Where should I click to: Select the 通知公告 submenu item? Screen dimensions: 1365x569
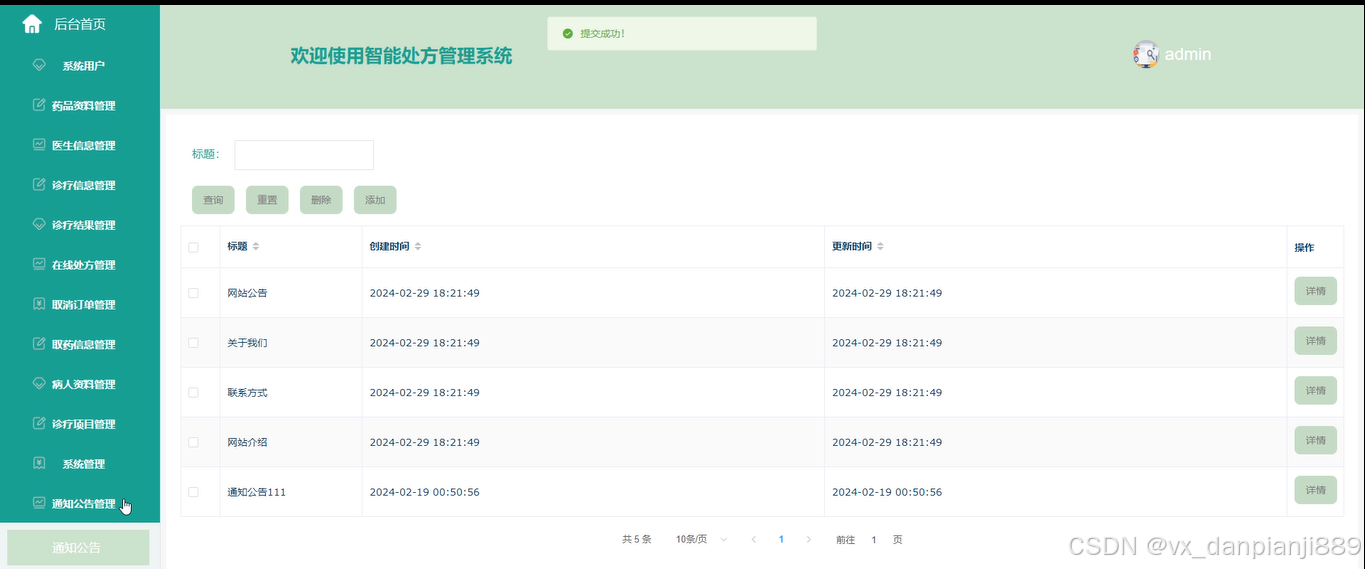click(78, 548)
